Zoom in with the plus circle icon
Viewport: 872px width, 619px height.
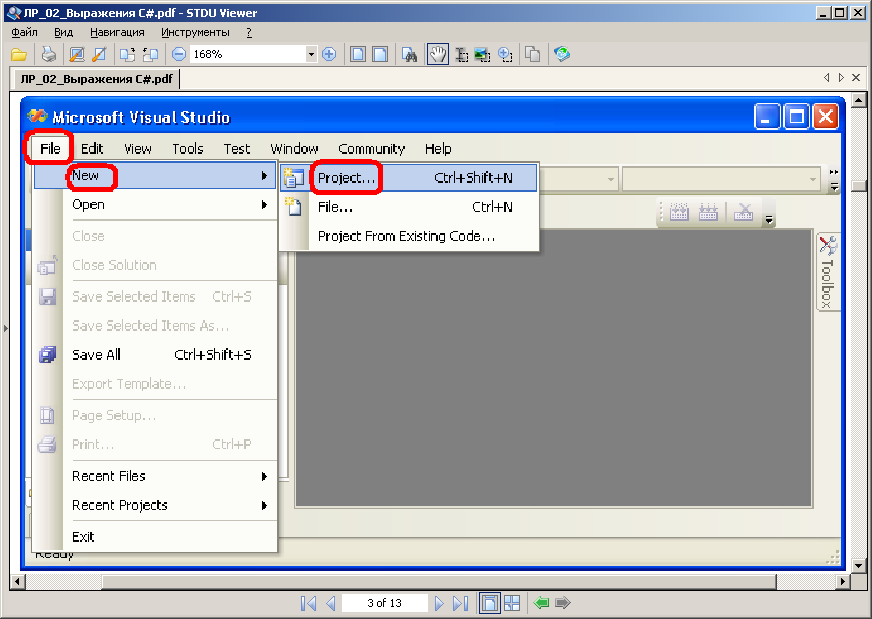[x=329, y=55]
